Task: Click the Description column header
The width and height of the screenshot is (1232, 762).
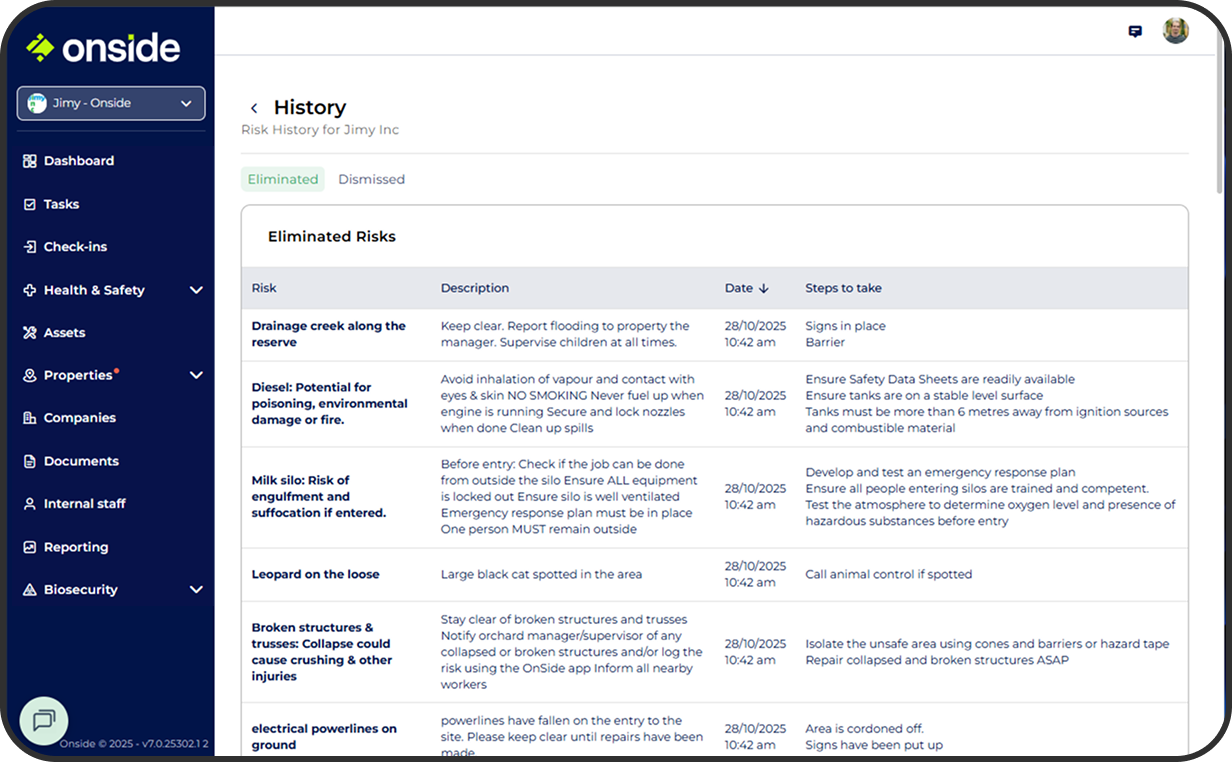Action: [x=475, y=288]
